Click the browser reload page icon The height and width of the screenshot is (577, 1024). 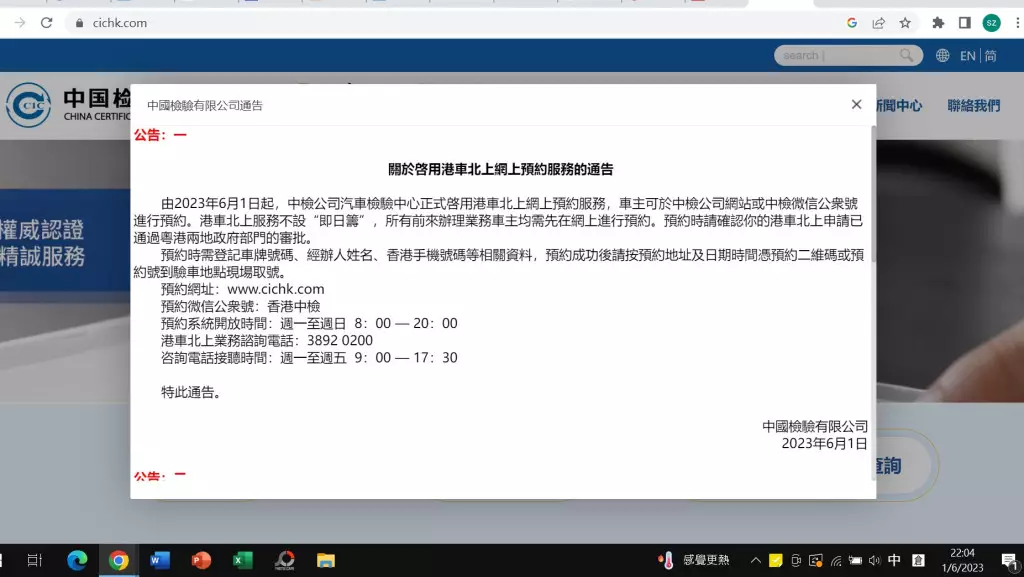point(46,23)
